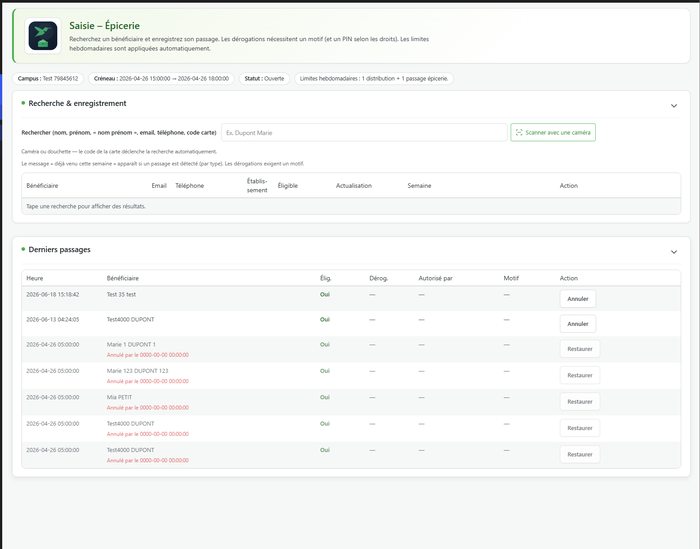The width and height of the screenshot is (700, 549).
Task: Click the Recherche & enregistrement heading
Action: pos(77,104)
